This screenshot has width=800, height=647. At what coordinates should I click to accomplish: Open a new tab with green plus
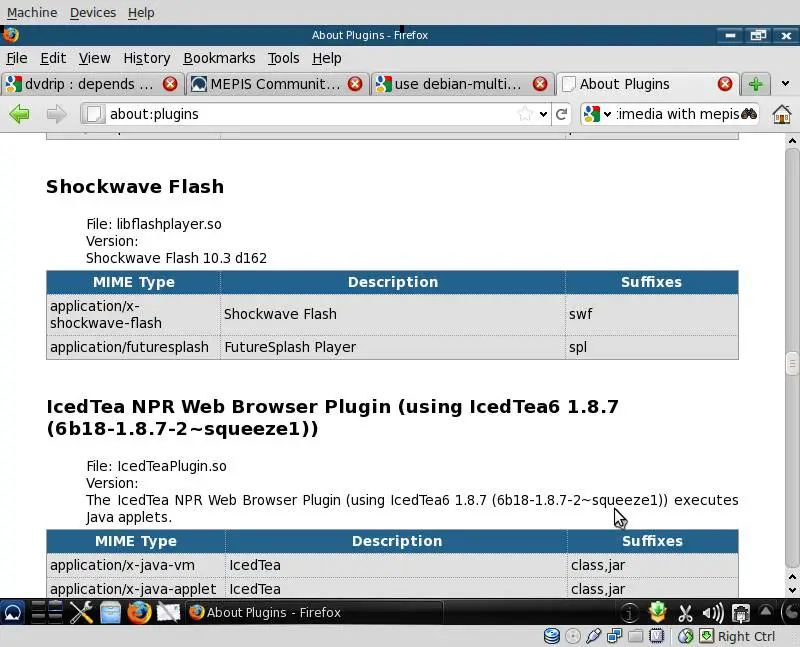[756, 84]
